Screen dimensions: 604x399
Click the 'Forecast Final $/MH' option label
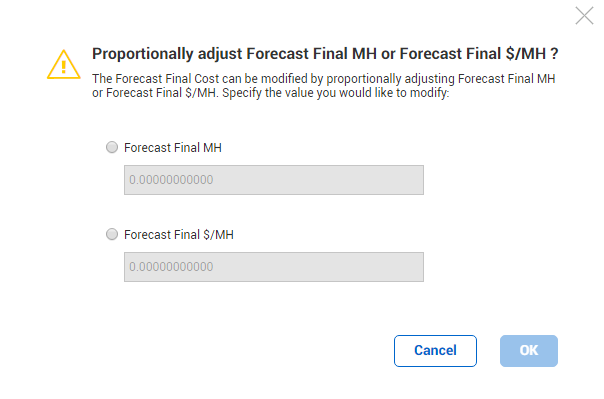[x=179, y=235]
